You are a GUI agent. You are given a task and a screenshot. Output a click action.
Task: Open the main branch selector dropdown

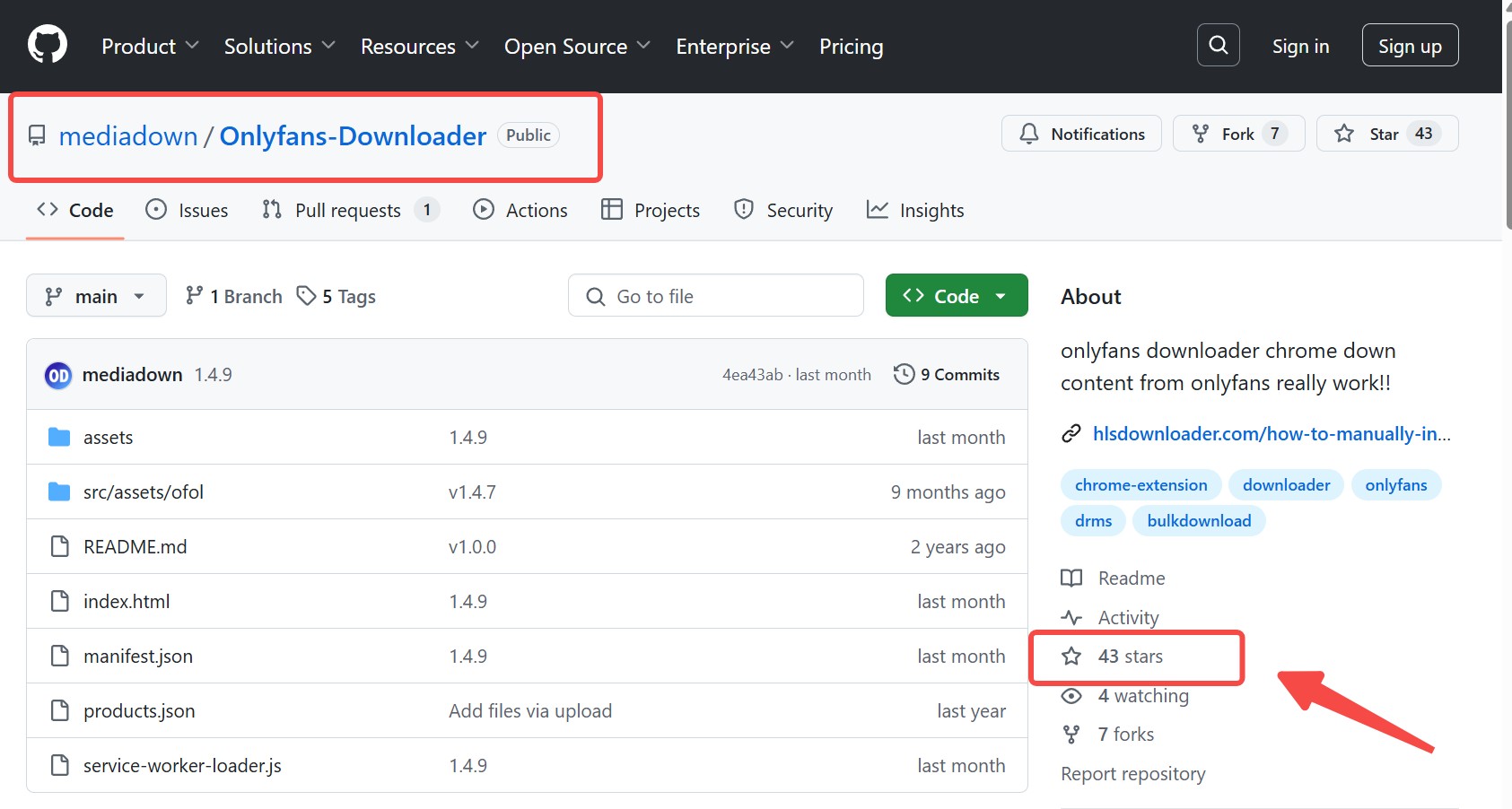tap(96, 295)
